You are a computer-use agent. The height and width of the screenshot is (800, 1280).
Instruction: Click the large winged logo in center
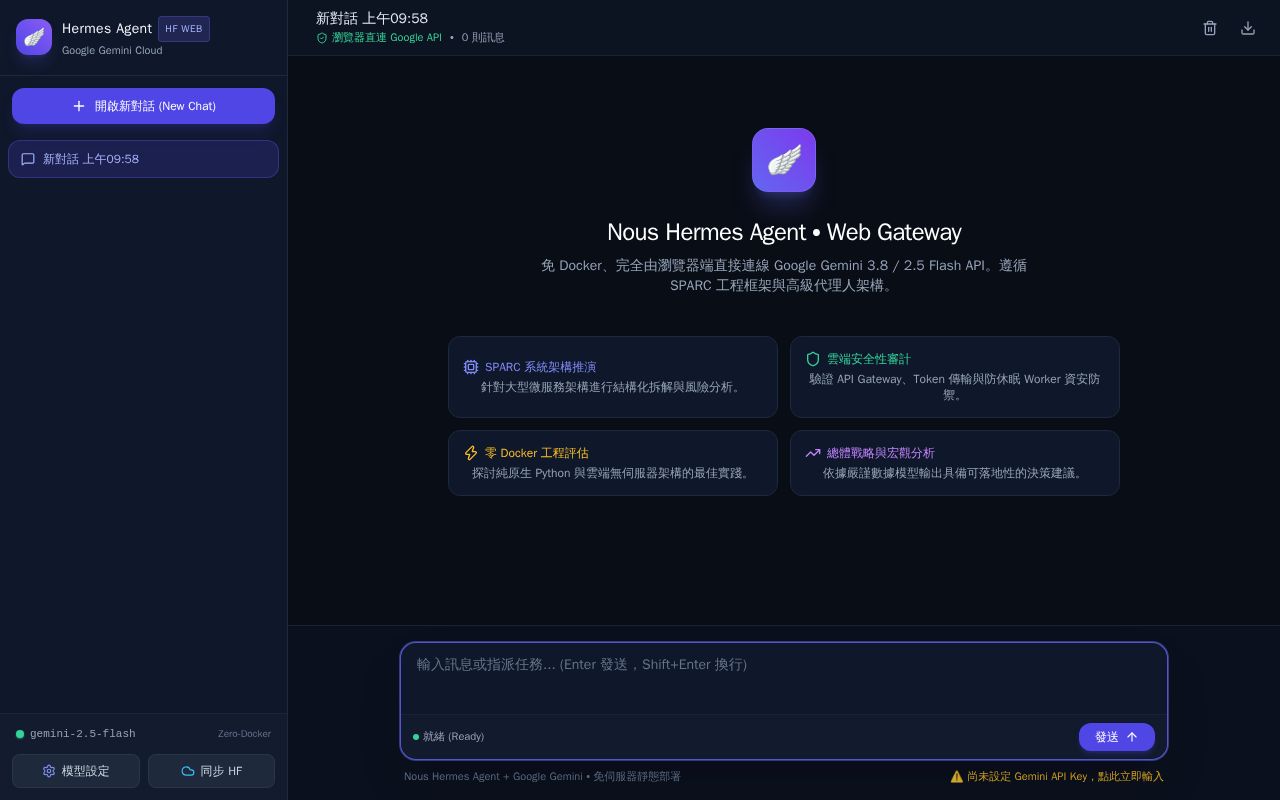784,160
